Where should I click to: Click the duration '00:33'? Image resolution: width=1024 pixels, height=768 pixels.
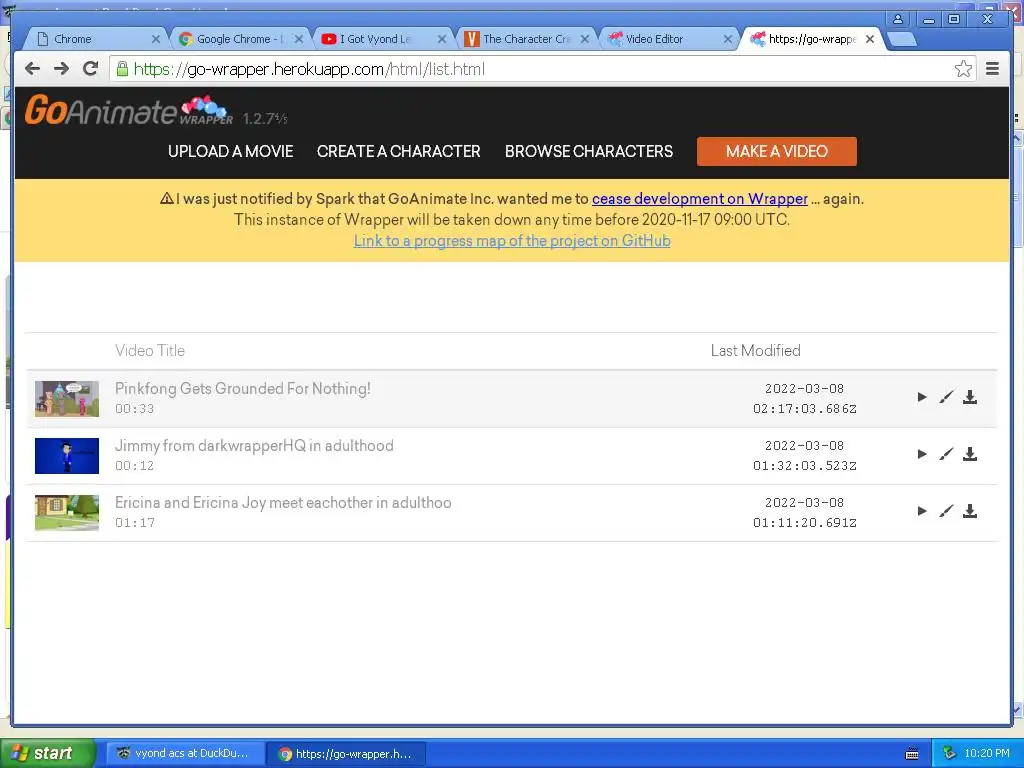[135, 409]
